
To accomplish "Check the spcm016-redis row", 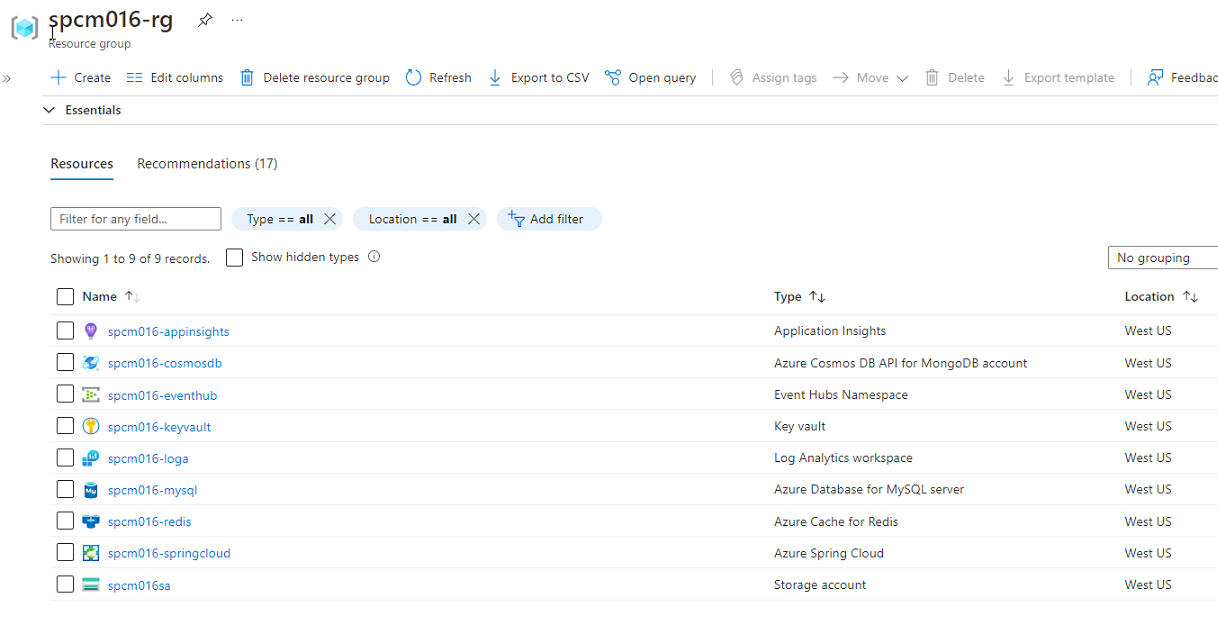I will [65, 521].
